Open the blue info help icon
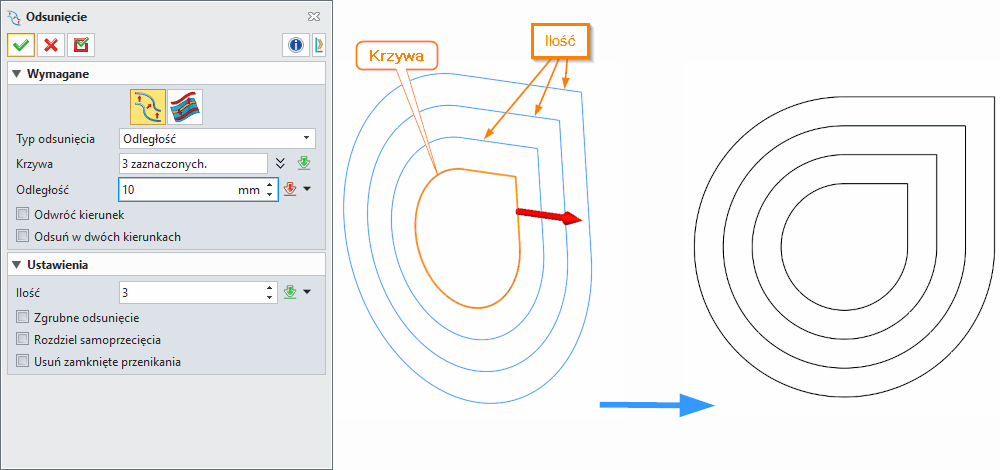The image size is (1000, 470). tap(296, 45)
